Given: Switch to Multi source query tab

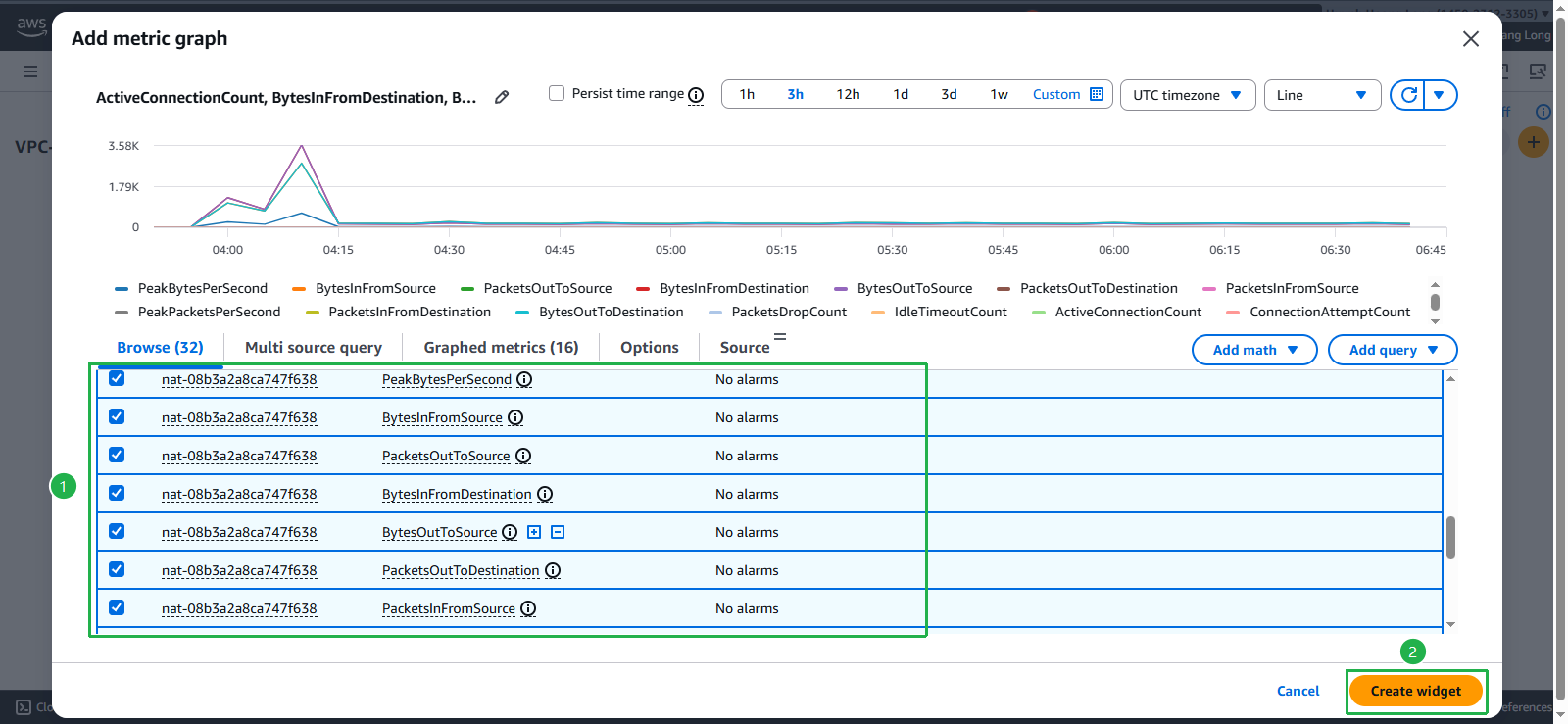Looking at the screenshot, I should point(314,347).
